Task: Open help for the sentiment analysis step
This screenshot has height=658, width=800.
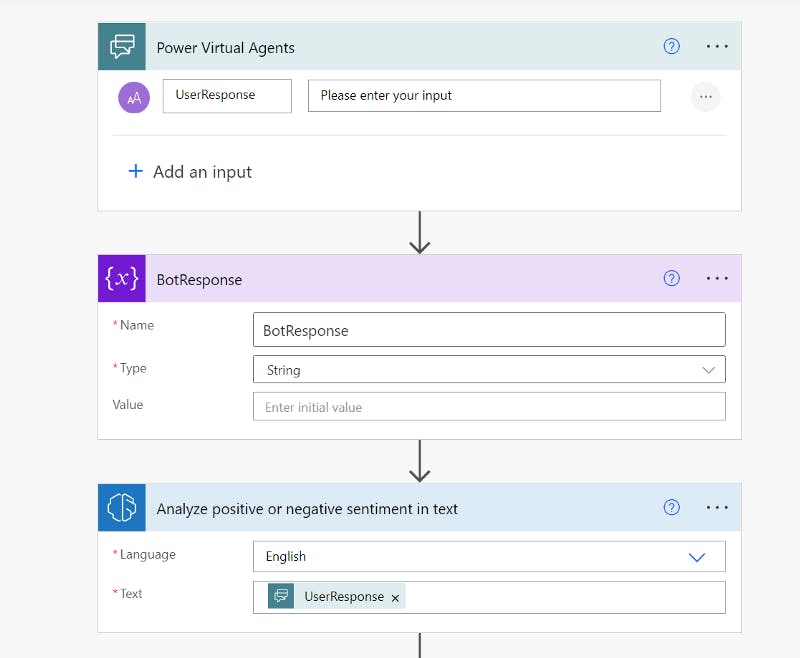Action: click(x=671, y=508)
